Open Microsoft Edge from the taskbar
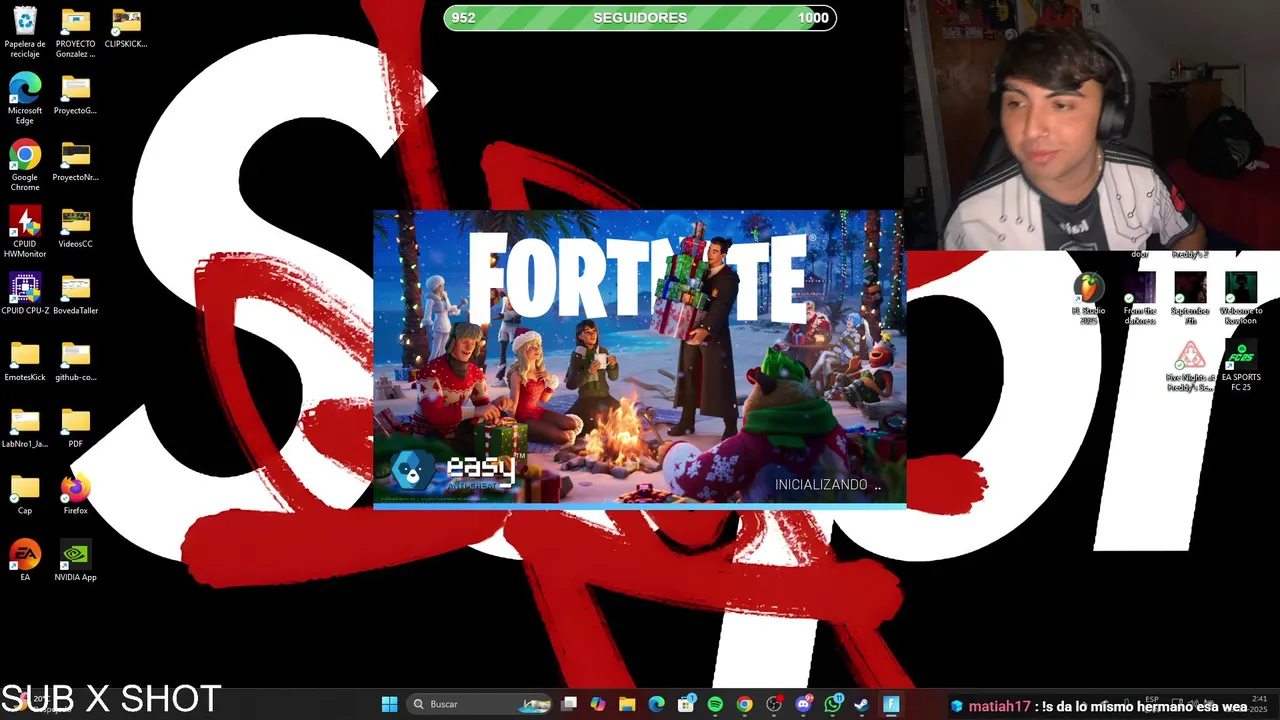This screenshot has height=720, width=1280. [x=657, y=704]
